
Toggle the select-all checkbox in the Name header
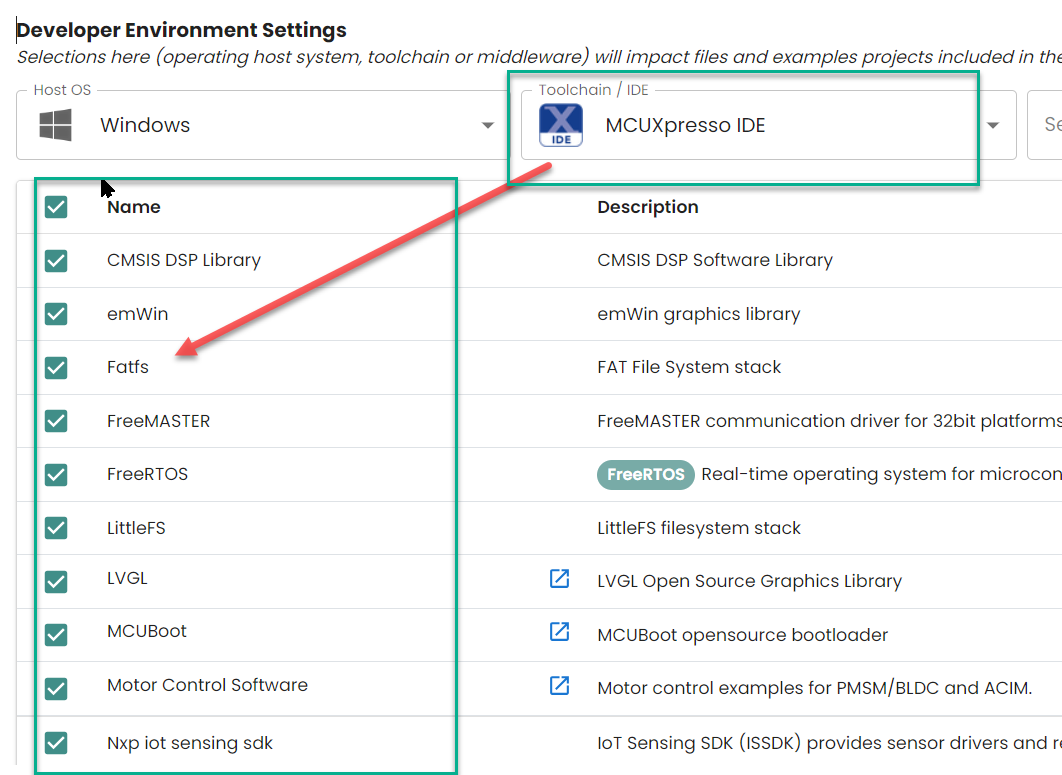tap(56, 206)
